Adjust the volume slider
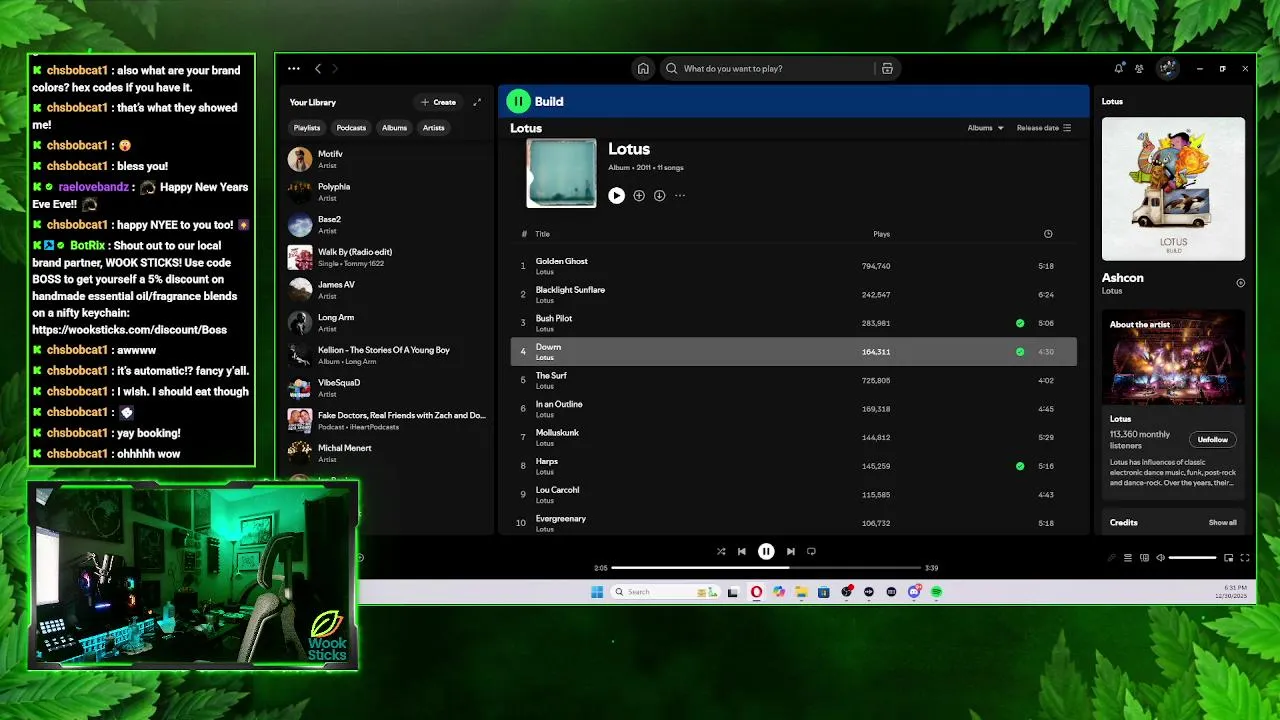Screen dimensions: 1280x720 (x=1192, y=558)
